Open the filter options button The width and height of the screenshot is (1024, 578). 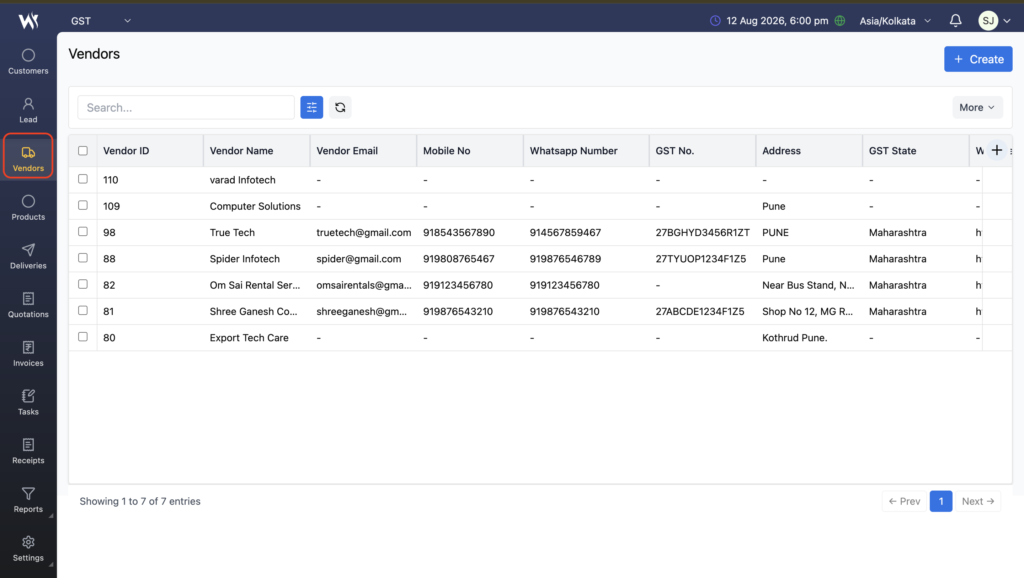point(312,107)
